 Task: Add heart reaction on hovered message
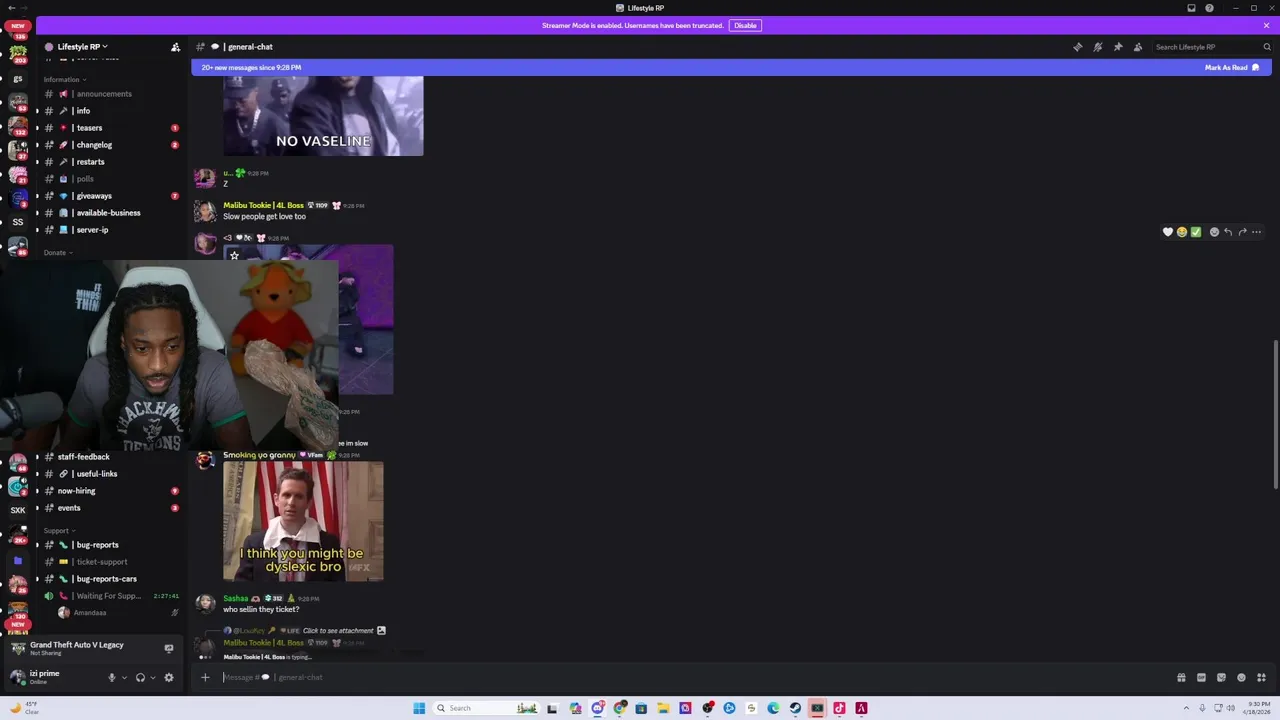click(x=1167, y=232)
